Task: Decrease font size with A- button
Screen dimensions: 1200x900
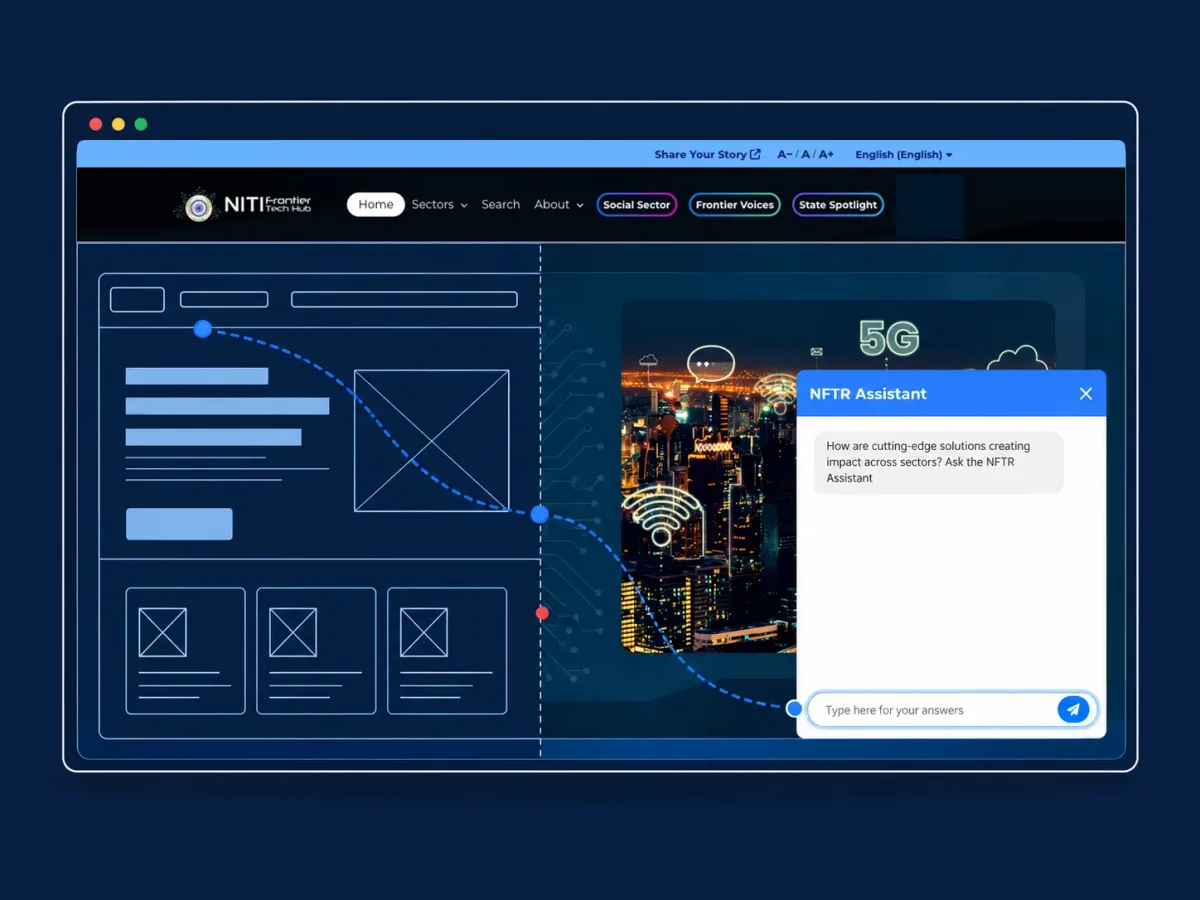Action: (x=785, y=155)
